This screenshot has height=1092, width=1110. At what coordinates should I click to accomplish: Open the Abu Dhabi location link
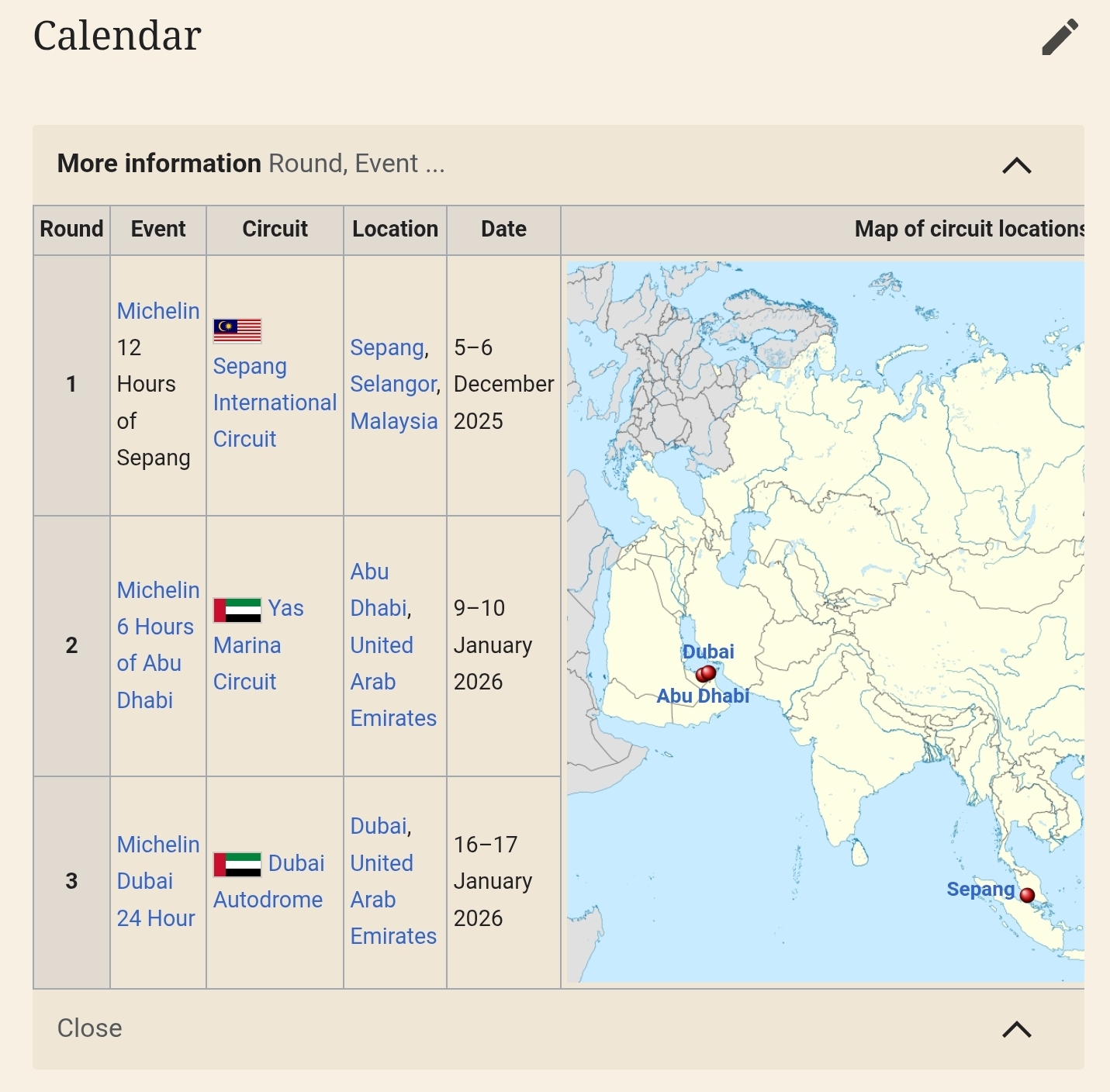pyautogui.click(x=379, y=589)
